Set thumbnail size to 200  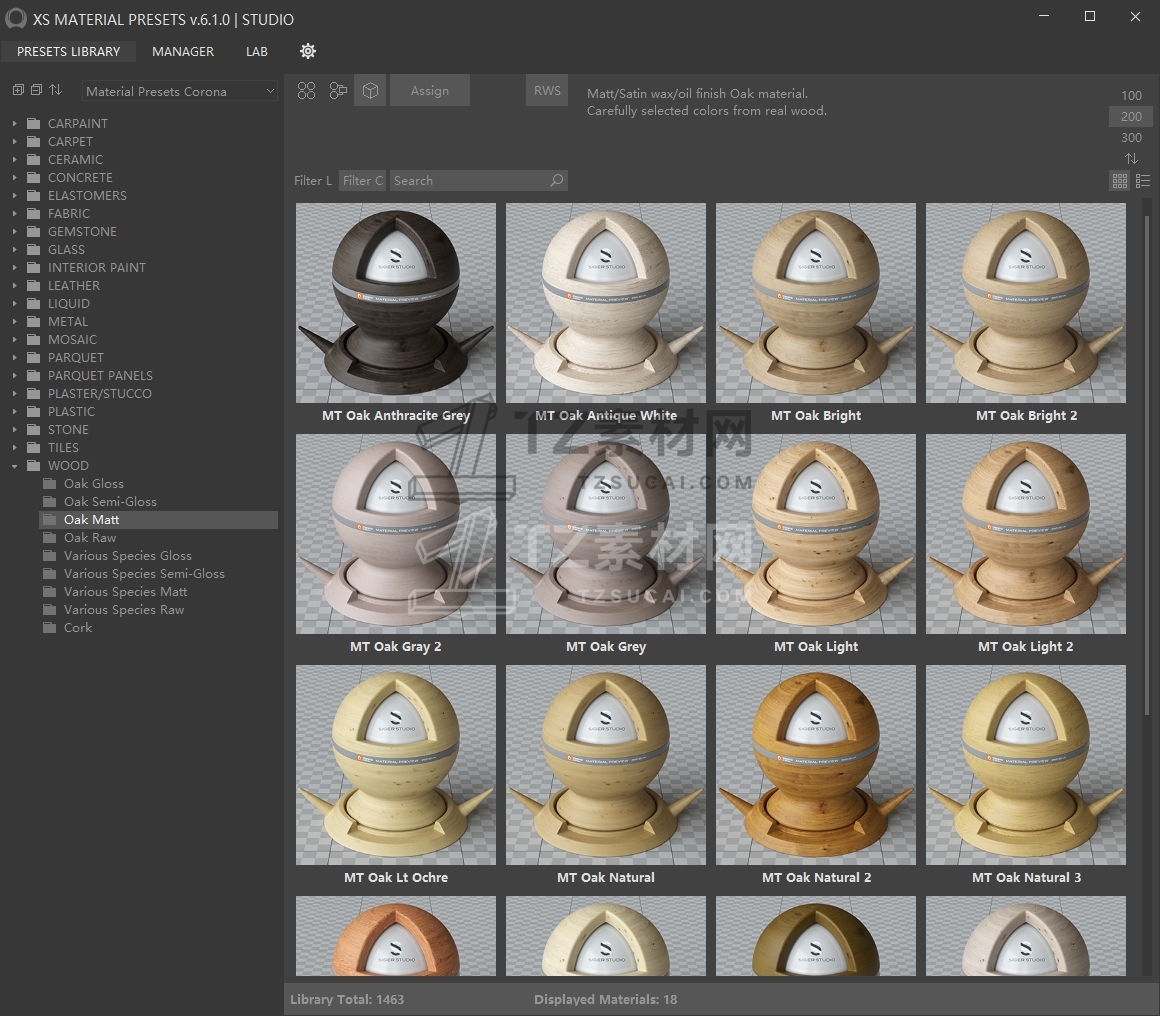coord(1131,116)
